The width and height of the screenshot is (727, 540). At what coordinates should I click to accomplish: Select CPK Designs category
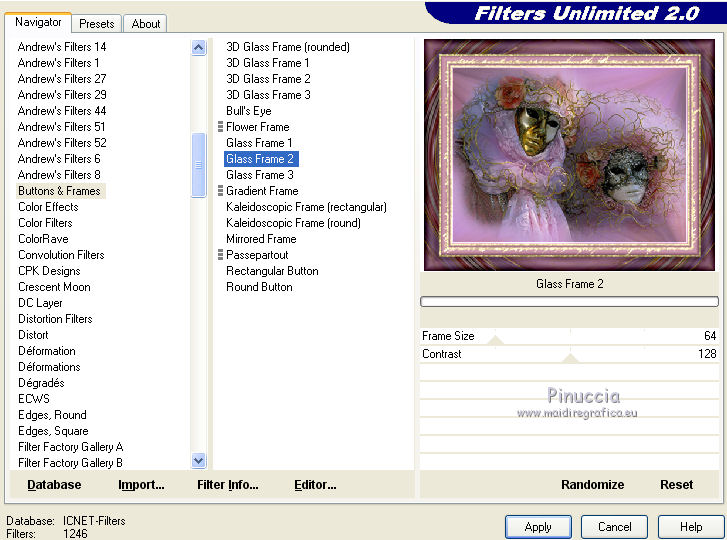(49, 271)
